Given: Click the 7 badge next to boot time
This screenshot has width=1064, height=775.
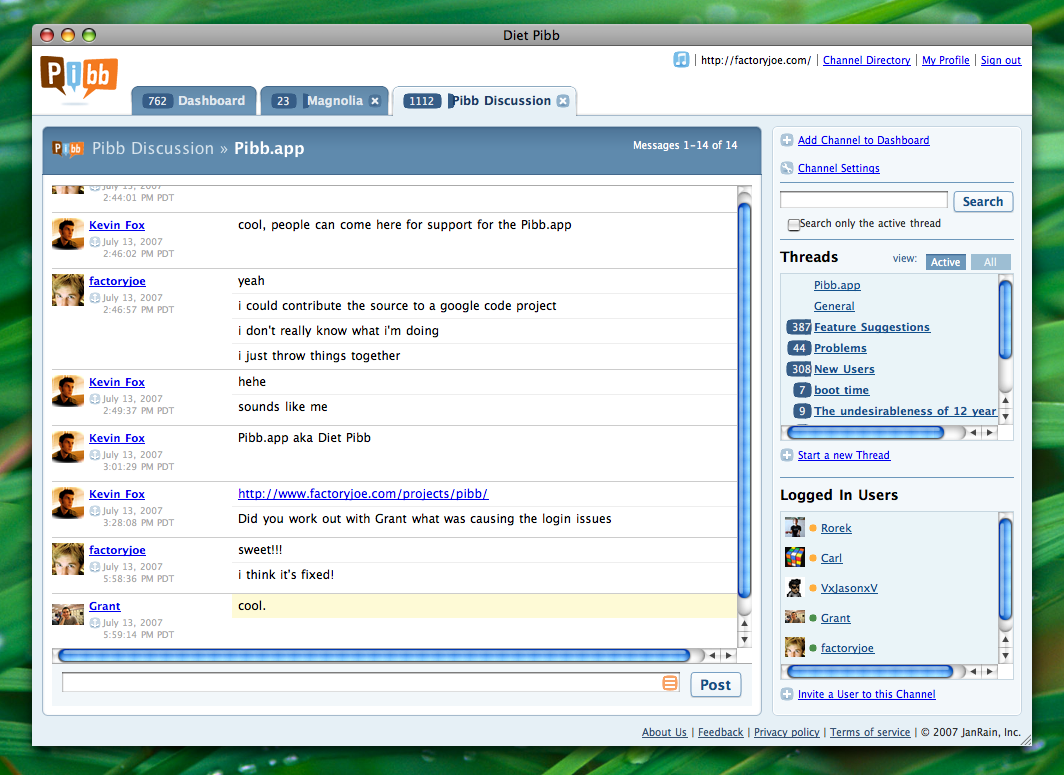Looking at the screenshot, I should pyautogui.click(x=802, y=390).
